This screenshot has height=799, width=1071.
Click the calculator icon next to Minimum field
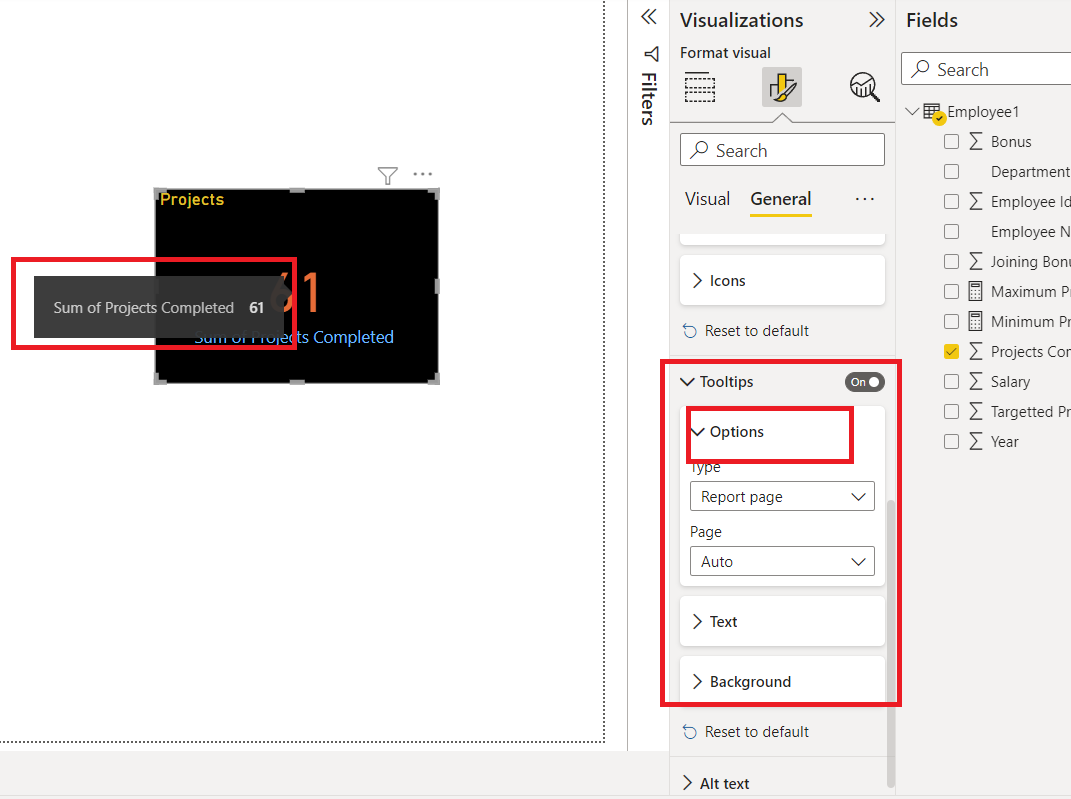pyautogui.click(x=976, y=322)
